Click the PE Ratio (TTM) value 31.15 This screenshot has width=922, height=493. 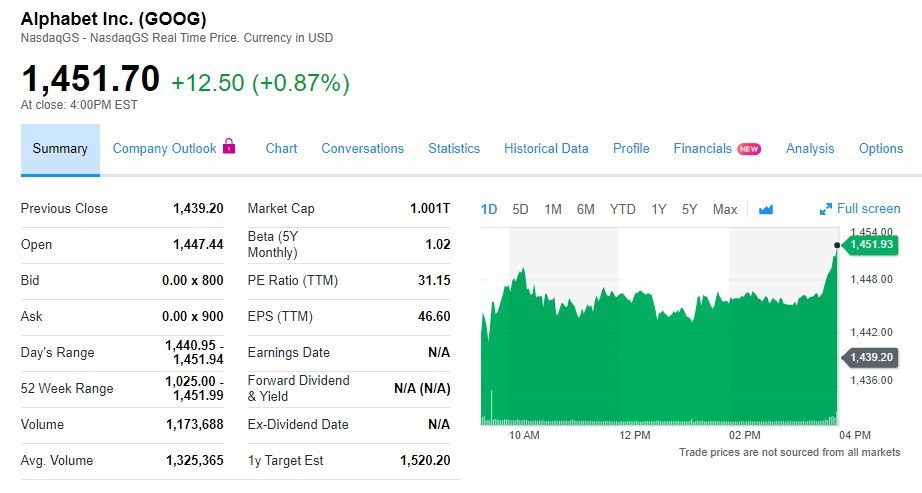pos(434,281)
